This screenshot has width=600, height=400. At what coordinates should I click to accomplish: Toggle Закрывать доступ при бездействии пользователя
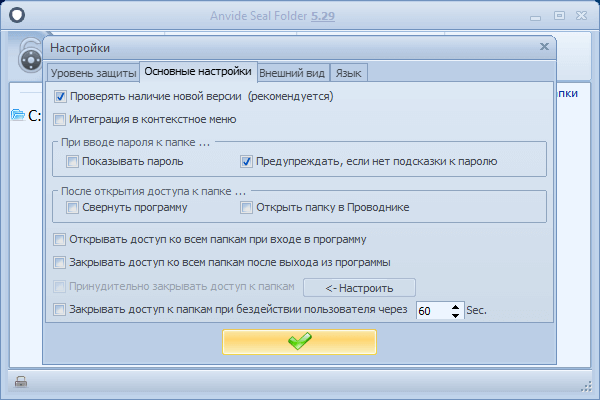pos(59,309)
